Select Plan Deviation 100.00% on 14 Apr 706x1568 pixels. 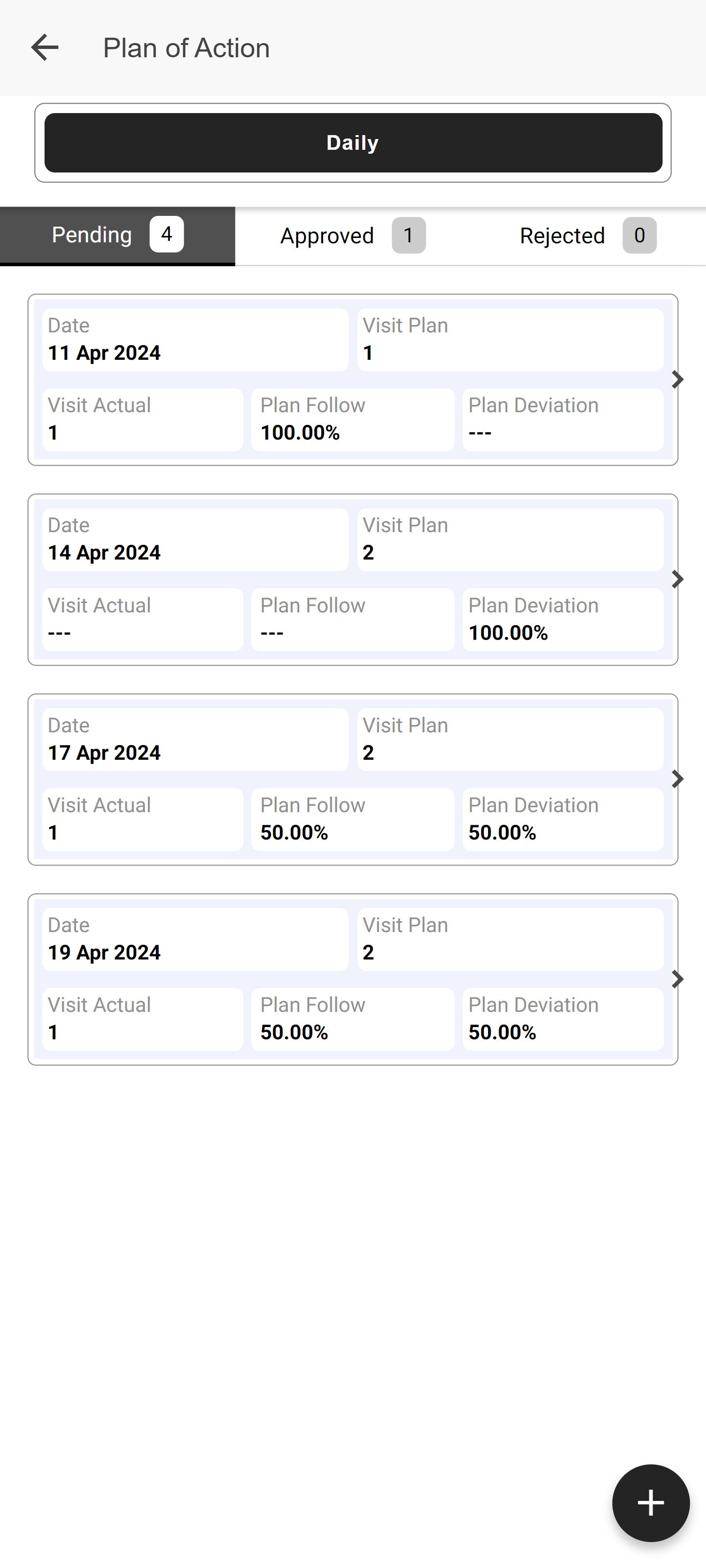tap(563, 620)
